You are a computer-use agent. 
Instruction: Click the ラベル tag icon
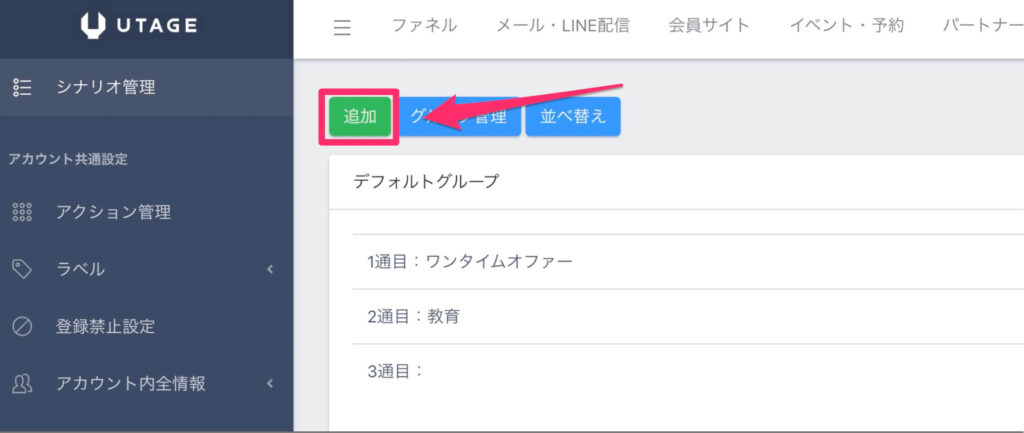22,269
